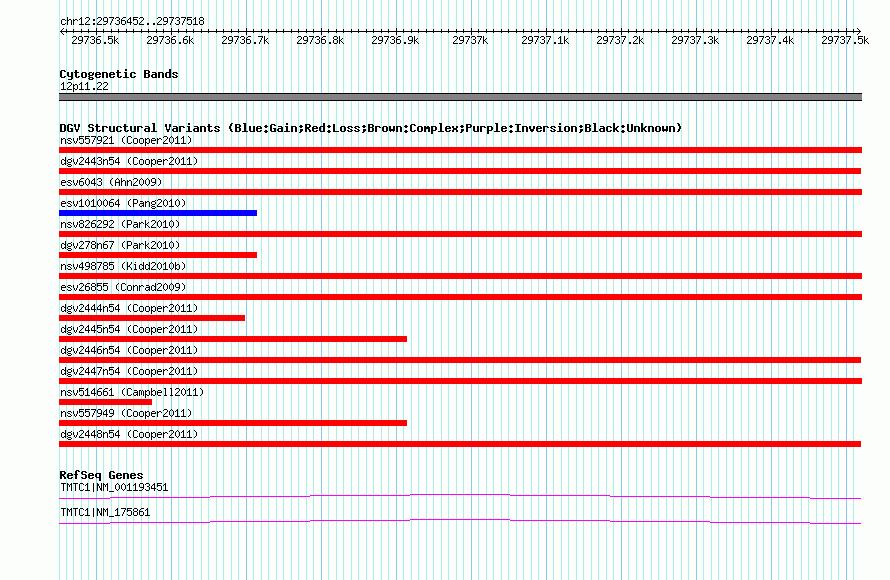
Task: Select the dgv278n67 (Park2010) variant label
Action: click(120, 245)
